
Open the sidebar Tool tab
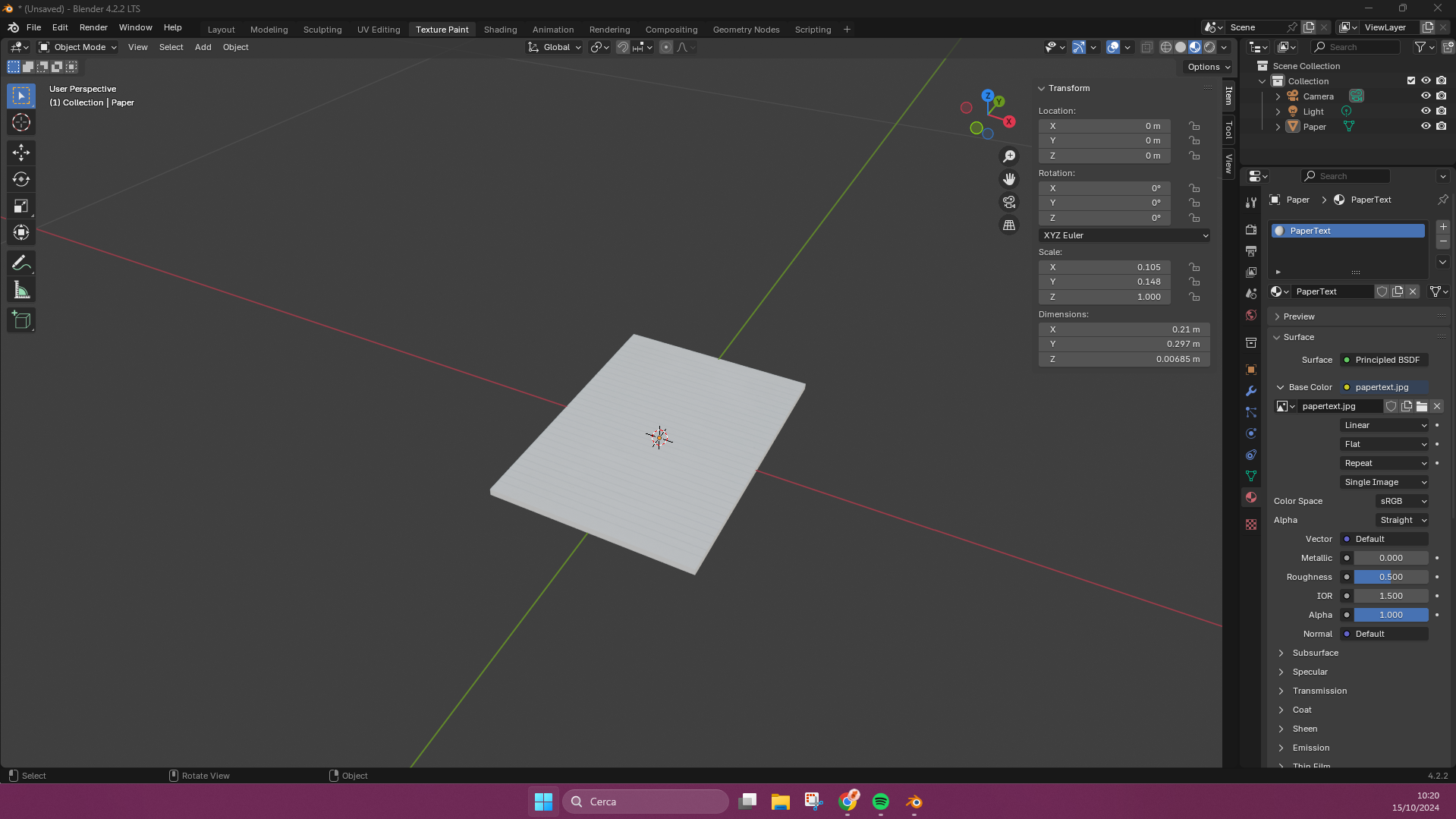tap(1229, 130)
